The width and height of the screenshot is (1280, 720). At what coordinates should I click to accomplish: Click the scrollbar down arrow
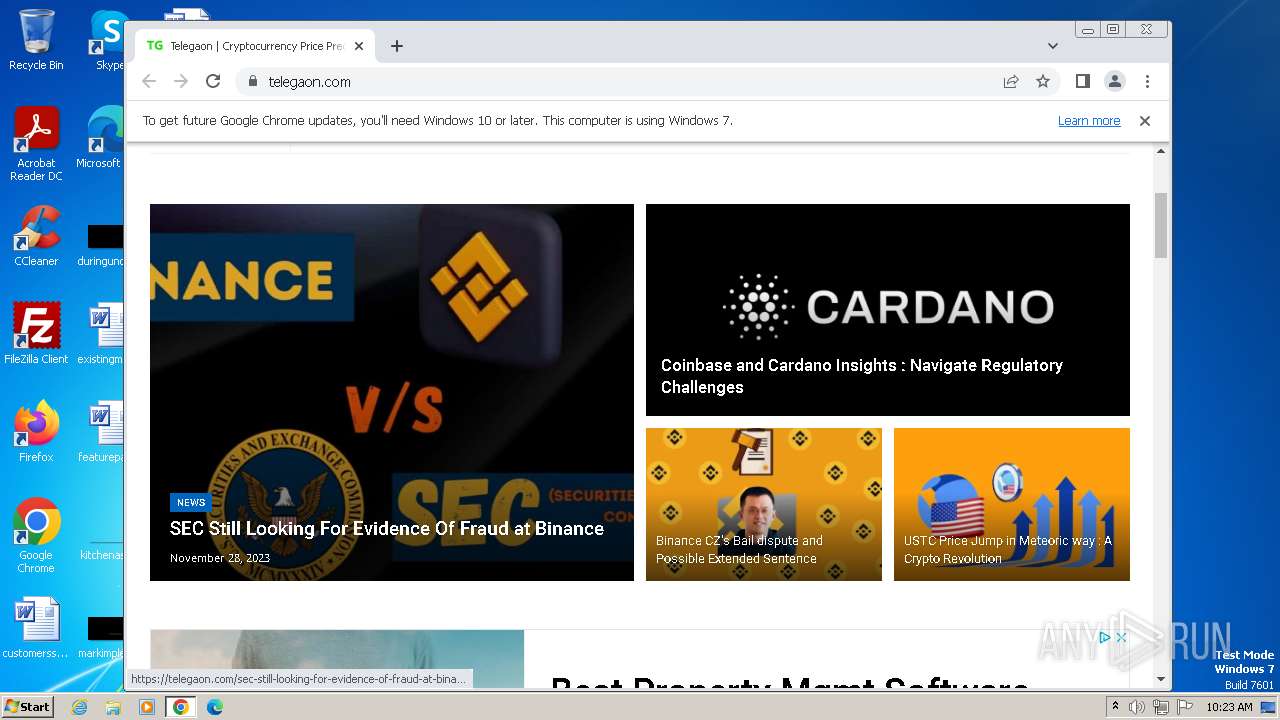(1161, 679)
